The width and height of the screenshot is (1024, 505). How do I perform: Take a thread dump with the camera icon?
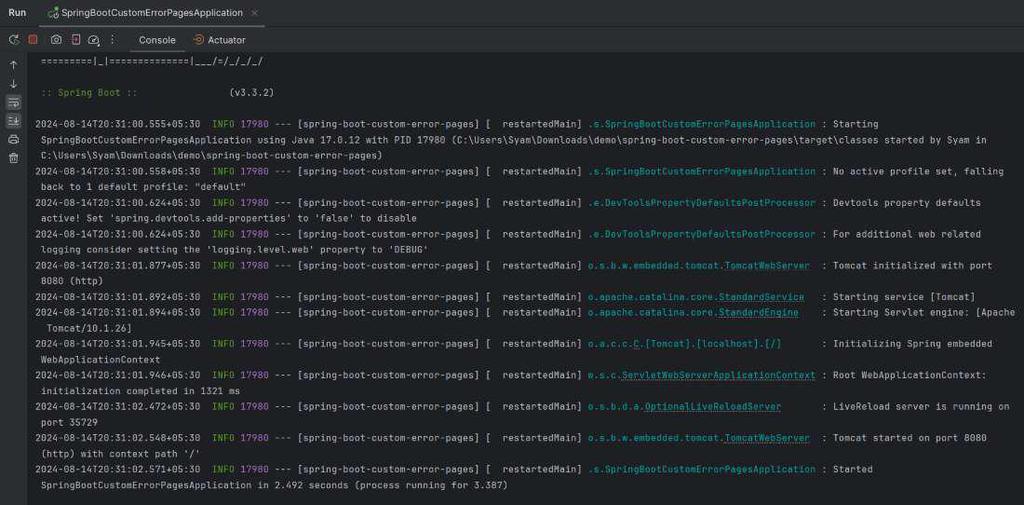pyautogui.click(x=56, y=40)
